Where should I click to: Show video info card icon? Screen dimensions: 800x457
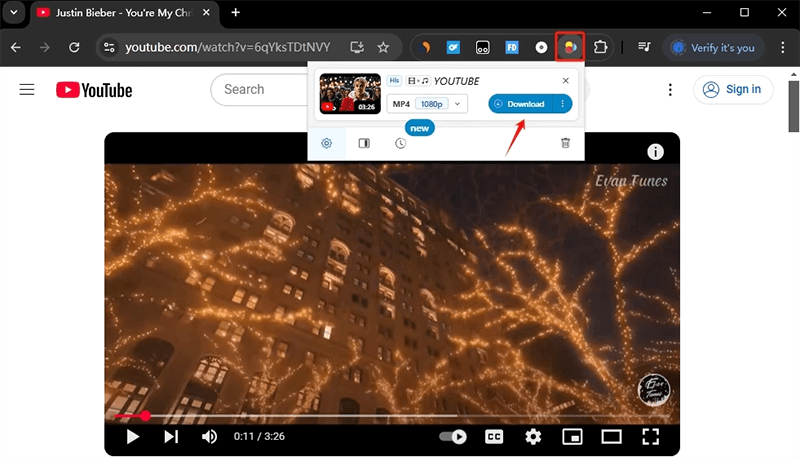pyautogui.click(x=655, y=151)
